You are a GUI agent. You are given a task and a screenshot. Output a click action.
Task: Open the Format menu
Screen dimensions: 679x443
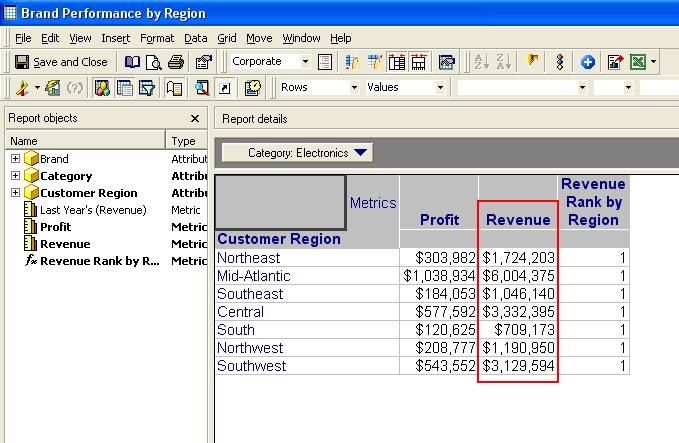157,38
